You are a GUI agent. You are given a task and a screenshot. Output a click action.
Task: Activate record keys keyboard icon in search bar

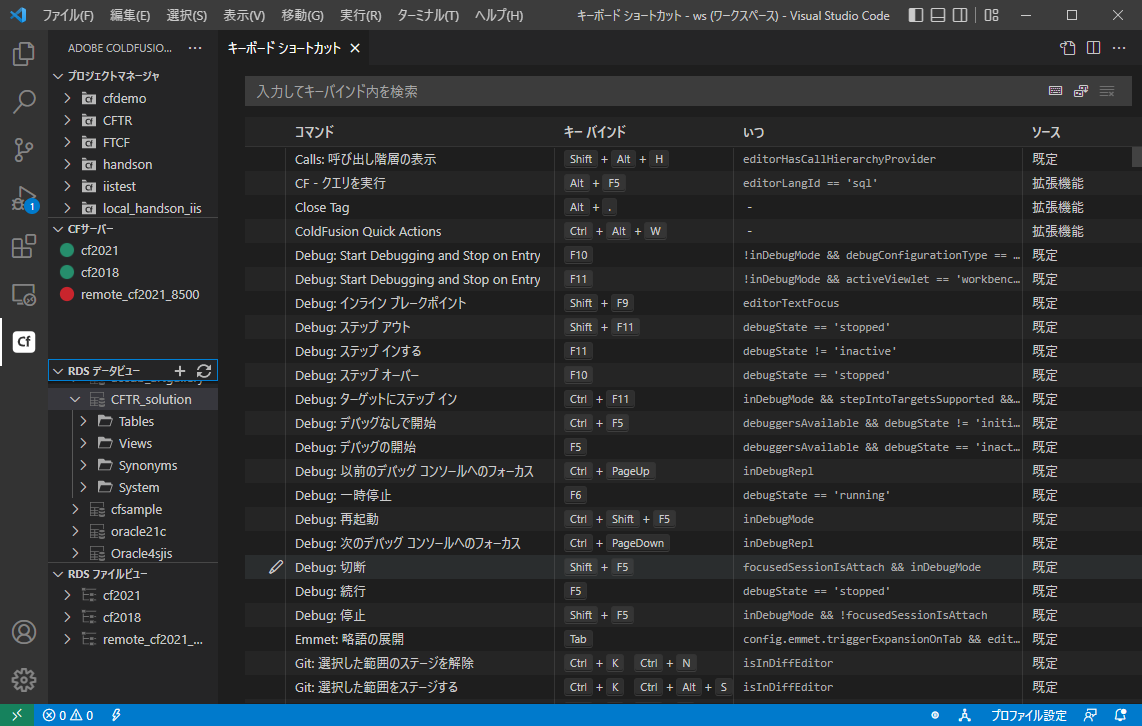1055,90
